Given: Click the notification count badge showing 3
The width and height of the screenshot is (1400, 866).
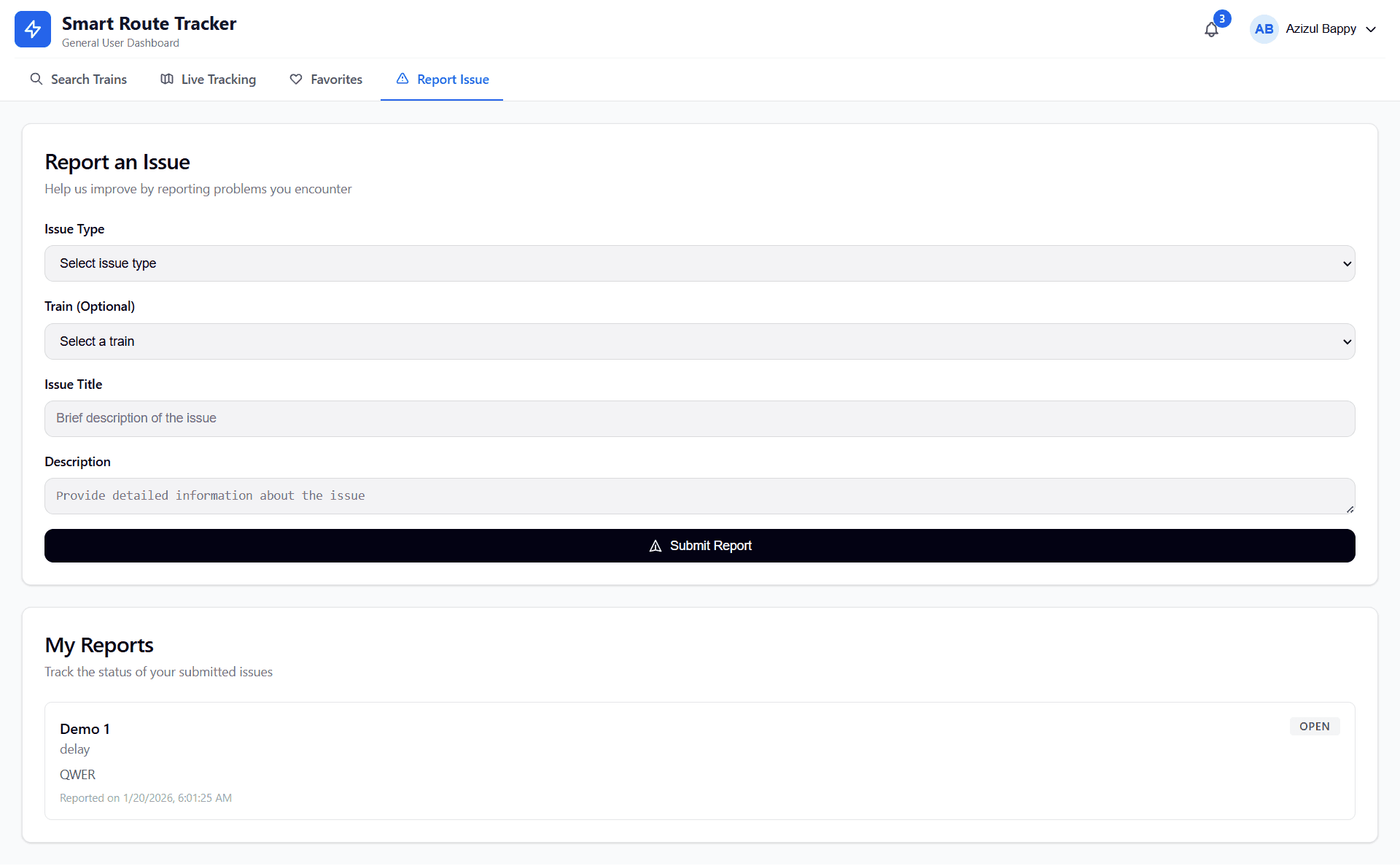Looking at the screenshot, I should (1222, 18).
